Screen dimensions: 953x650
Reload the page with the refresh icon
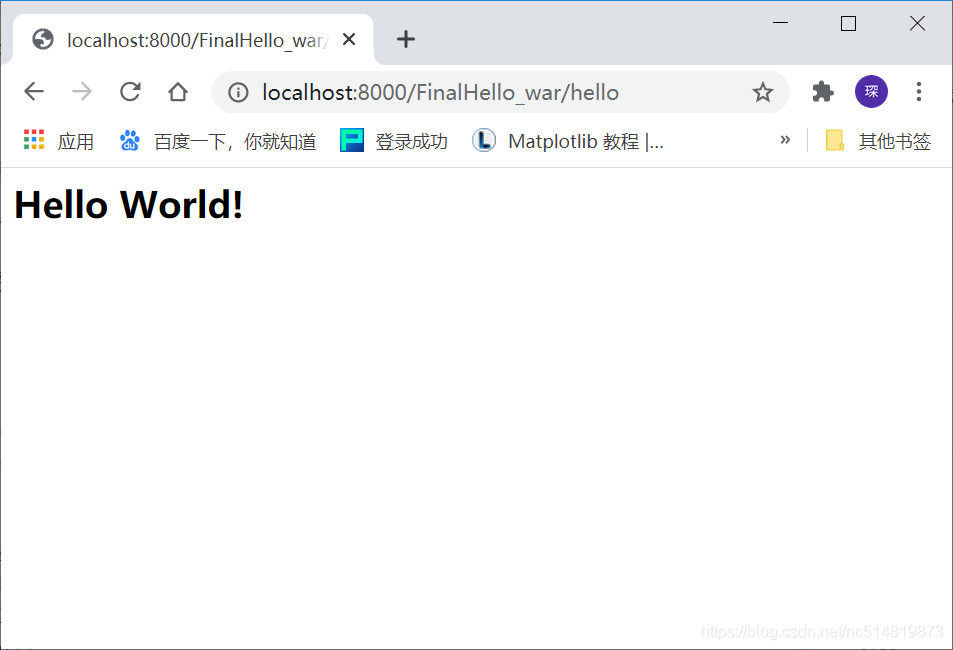pyautogui.click(x=130, y=92)
